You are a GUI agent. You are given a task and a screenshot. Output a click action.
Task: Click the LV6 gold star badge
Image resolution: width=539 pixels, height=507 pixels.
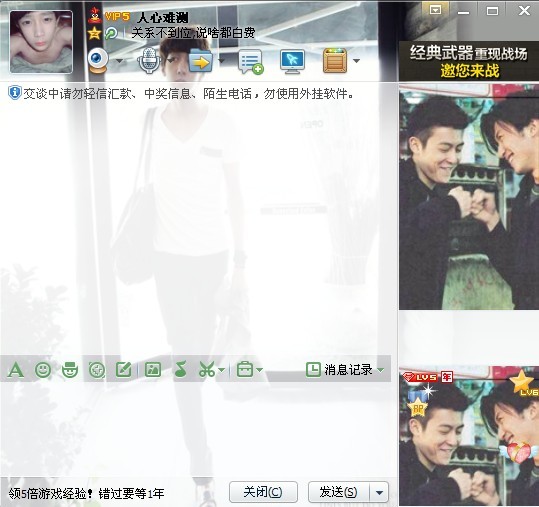pos(524,382)
